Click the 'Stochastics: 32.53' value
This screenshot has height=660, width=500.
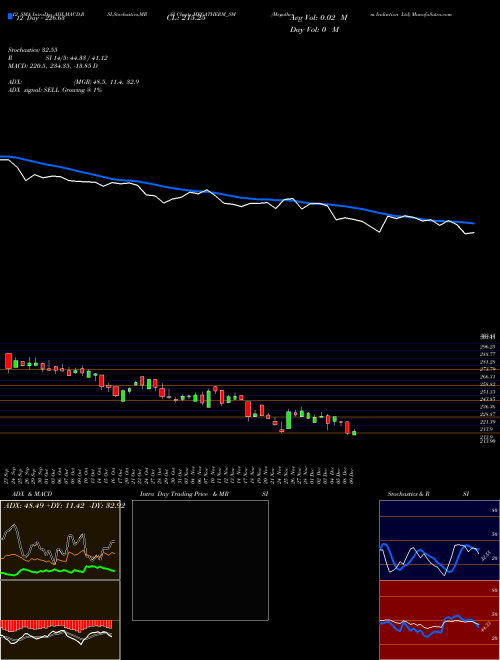pos(33,50)
